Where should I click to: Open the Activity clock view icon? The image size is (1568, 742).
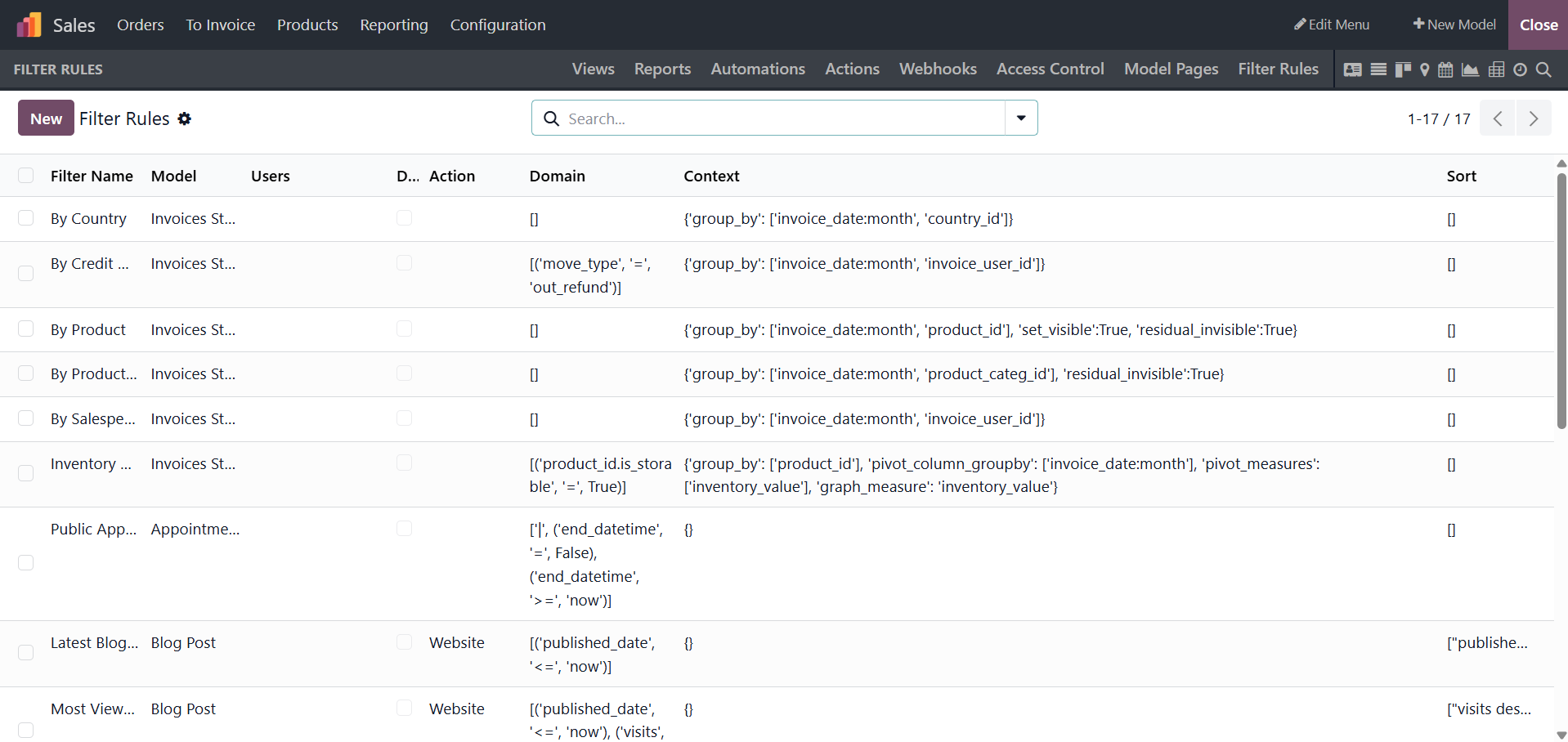coord(1520,69)
